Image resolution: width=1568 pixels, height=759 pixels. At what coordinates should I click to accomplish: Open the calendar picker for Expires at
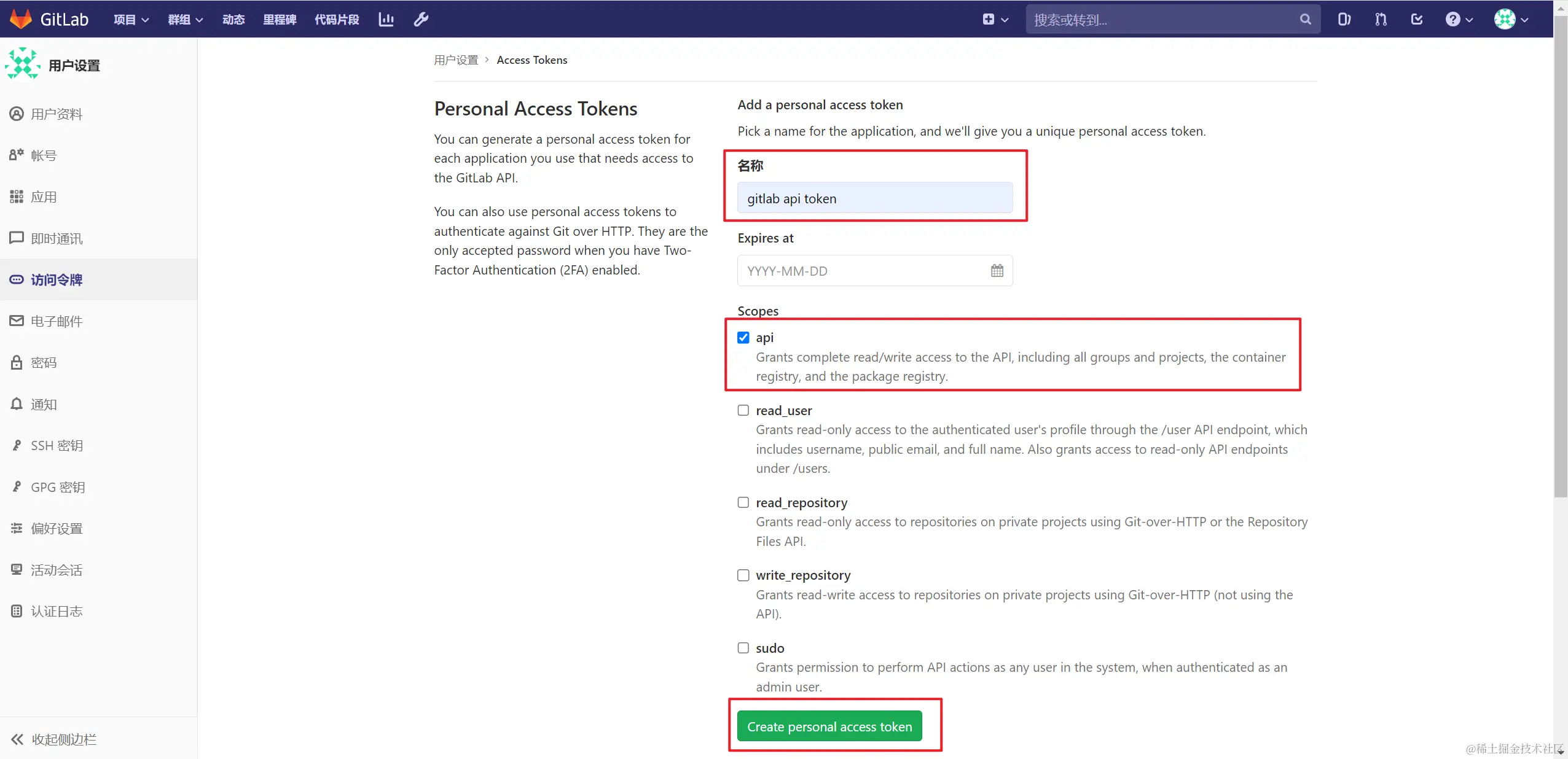[x=997, y=271]
